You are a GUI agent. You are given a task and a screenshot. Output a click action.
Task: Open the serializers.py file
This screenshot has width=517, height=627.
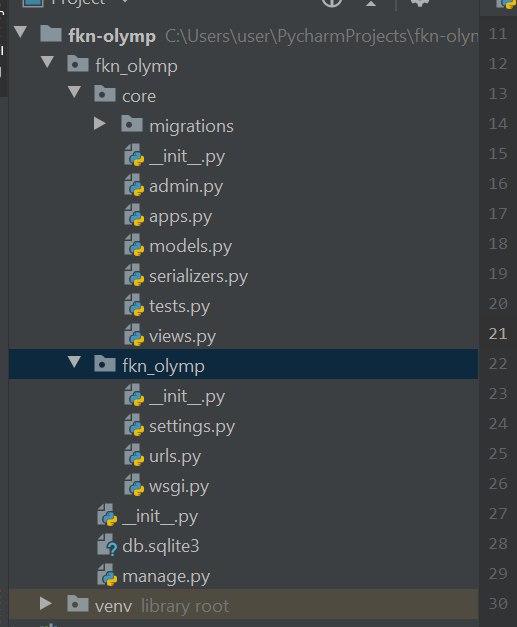[198, 276]
